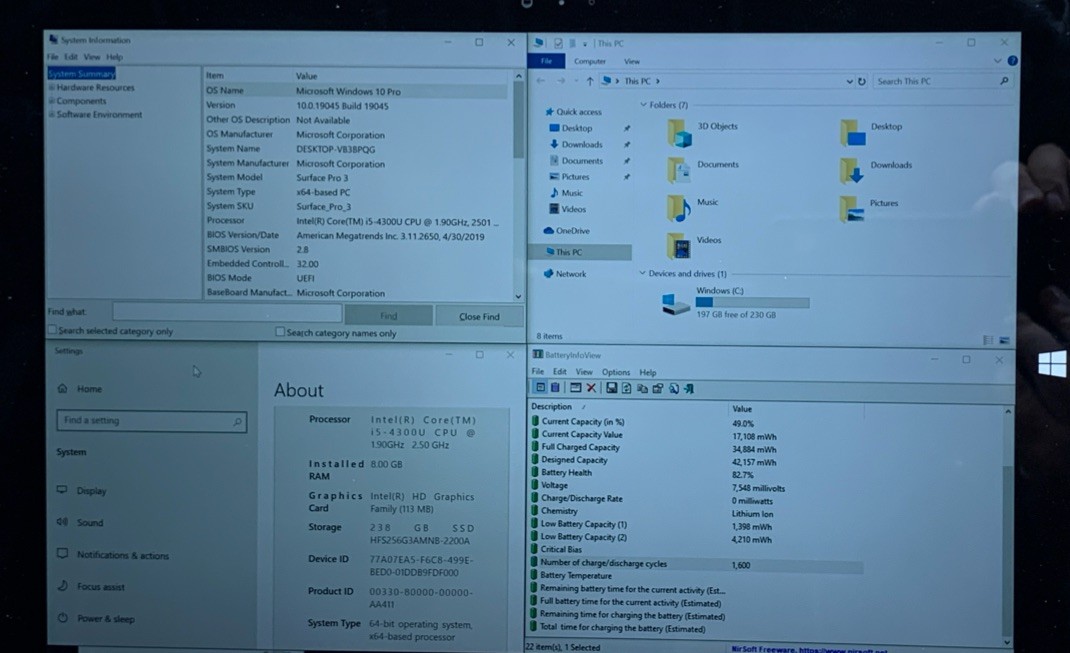Expand Software Environment tree node
Viewport: 1070px width, 653px height.
[x=51, y=114]
